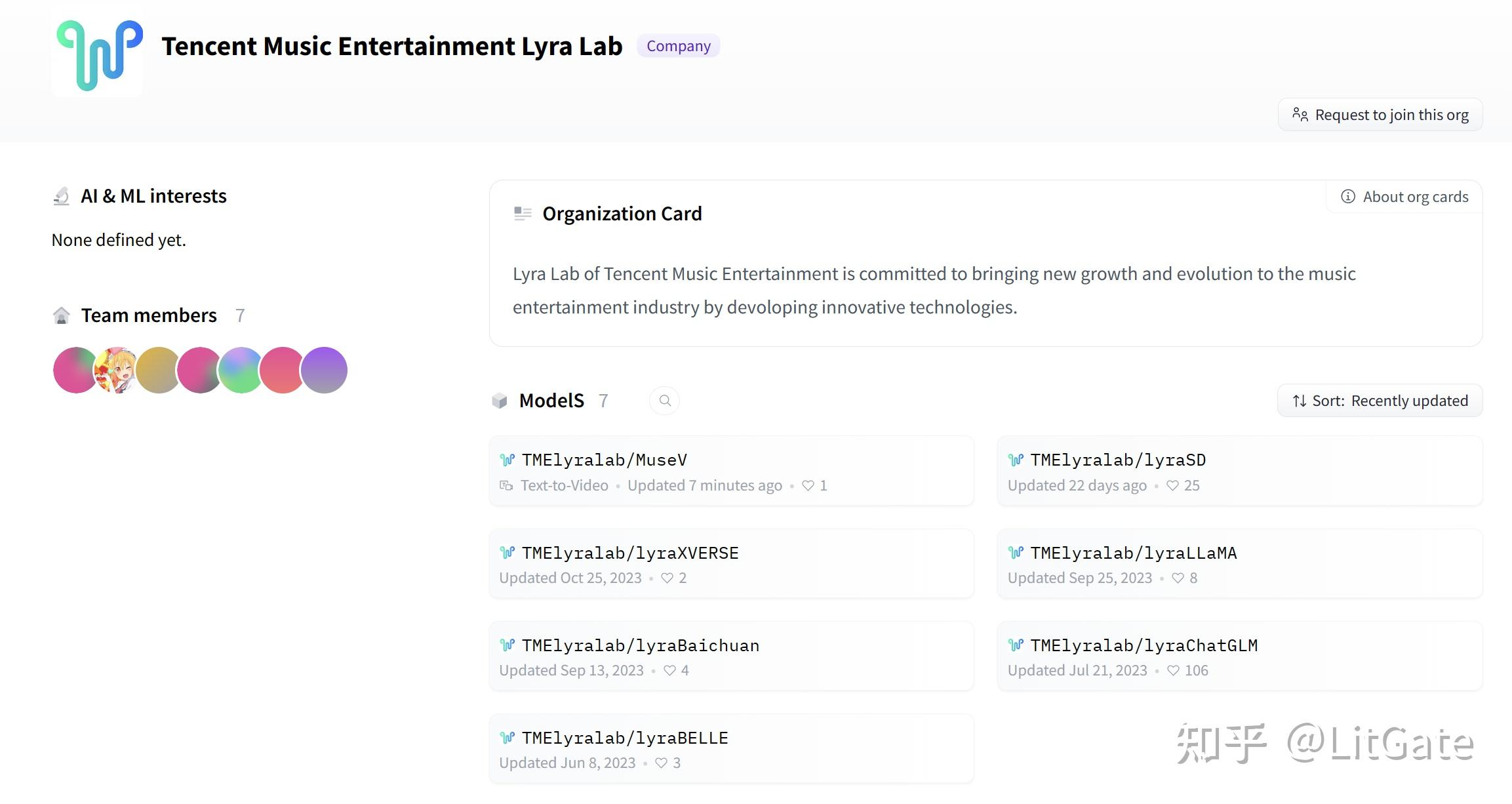
Task: Click the green-blue gradient team member avatar
Action: [x=240, y=370]
